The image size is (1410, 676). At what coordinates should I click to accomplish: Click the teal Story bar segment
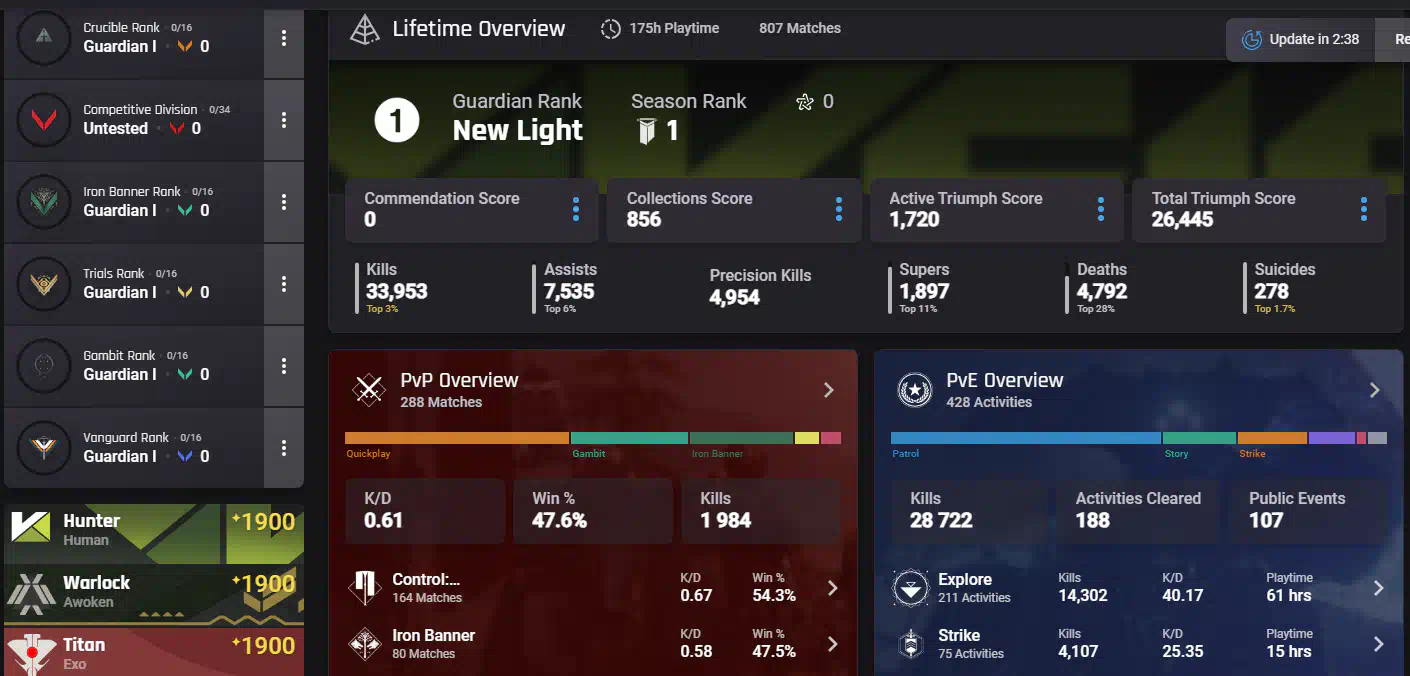pyautogui.click(x=1200, y=438)
